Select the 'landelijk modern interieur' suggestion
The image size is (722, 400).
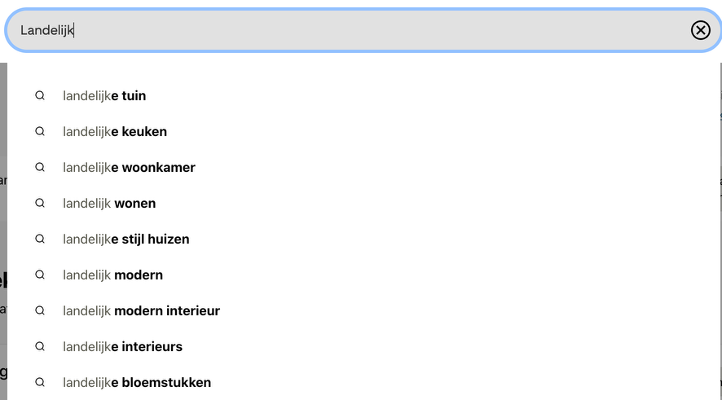pos(141,311)
